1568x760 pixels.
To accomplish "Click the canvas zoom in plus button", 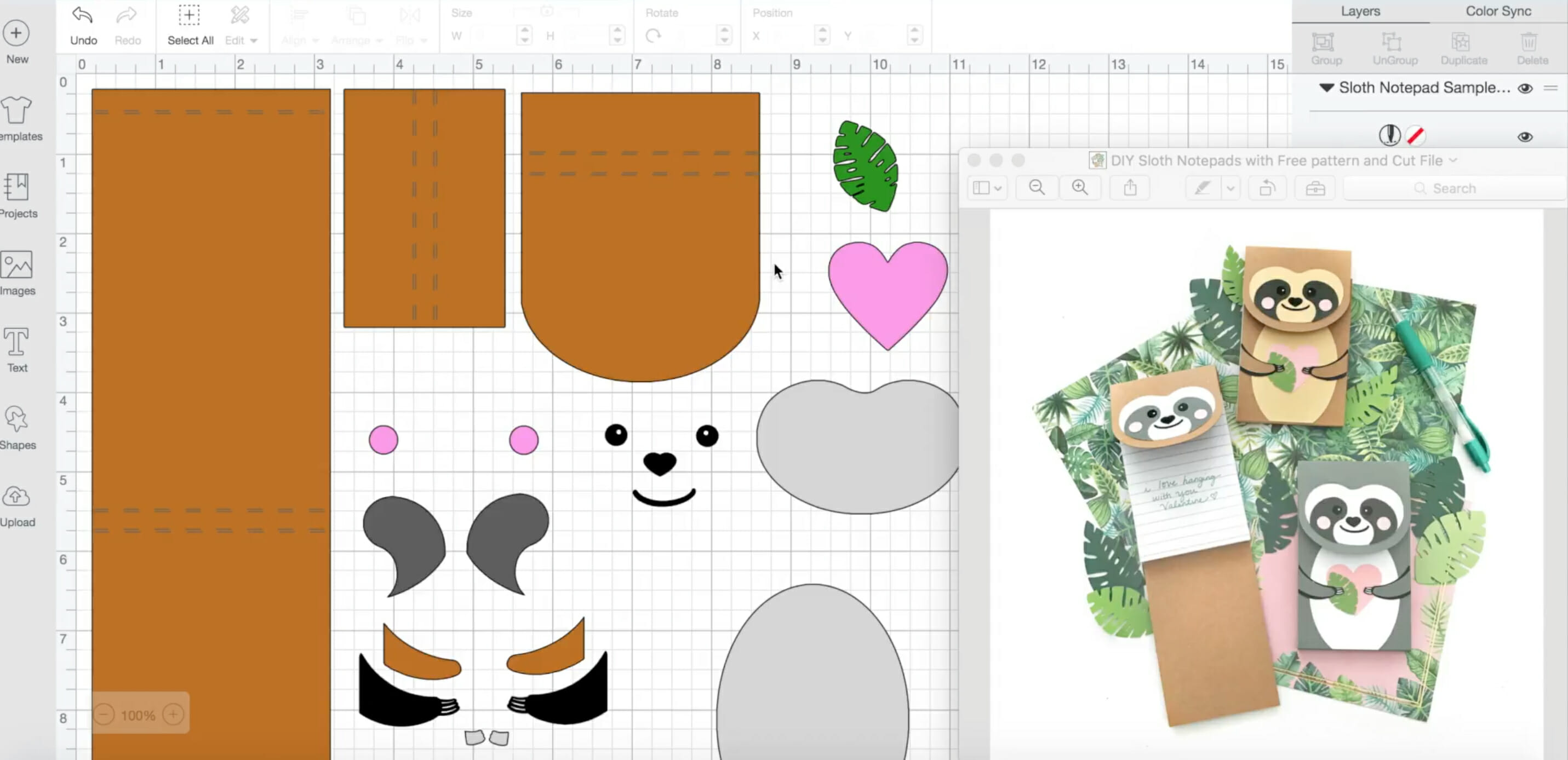I will [x=174, y=714].
